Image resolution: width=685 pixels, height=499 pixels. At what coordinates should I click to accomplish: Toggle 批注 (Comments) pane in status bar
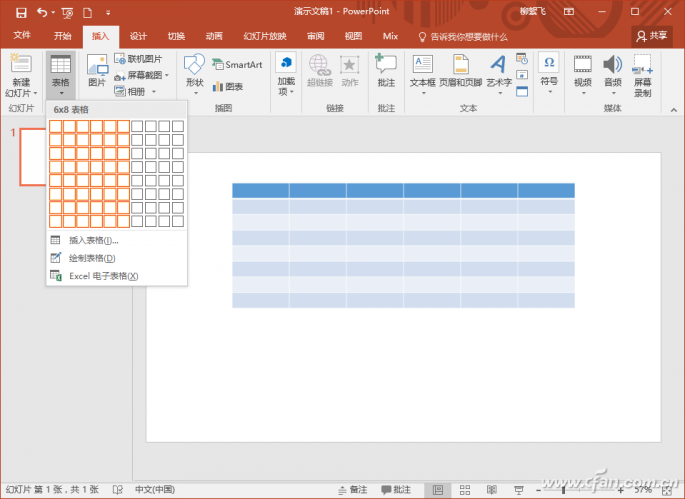click(x=396, y=489)
